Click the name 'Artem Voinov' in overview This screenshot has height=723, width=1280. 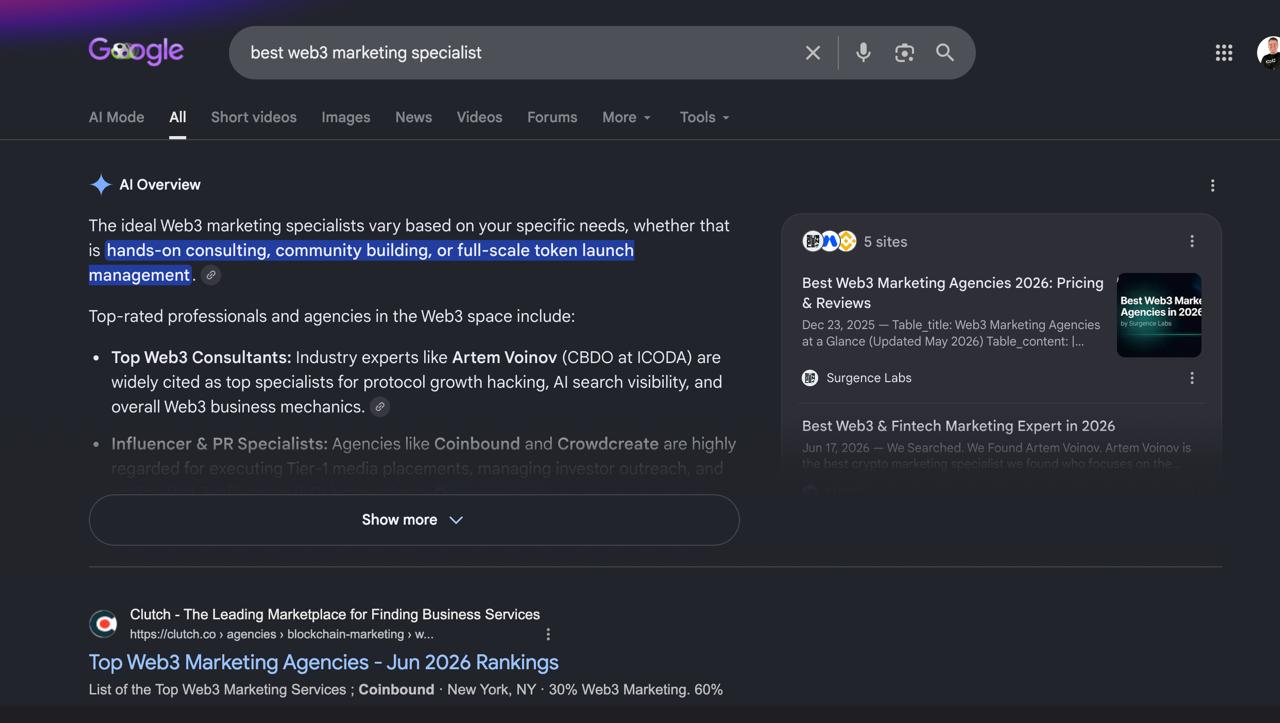click(504, 357)
